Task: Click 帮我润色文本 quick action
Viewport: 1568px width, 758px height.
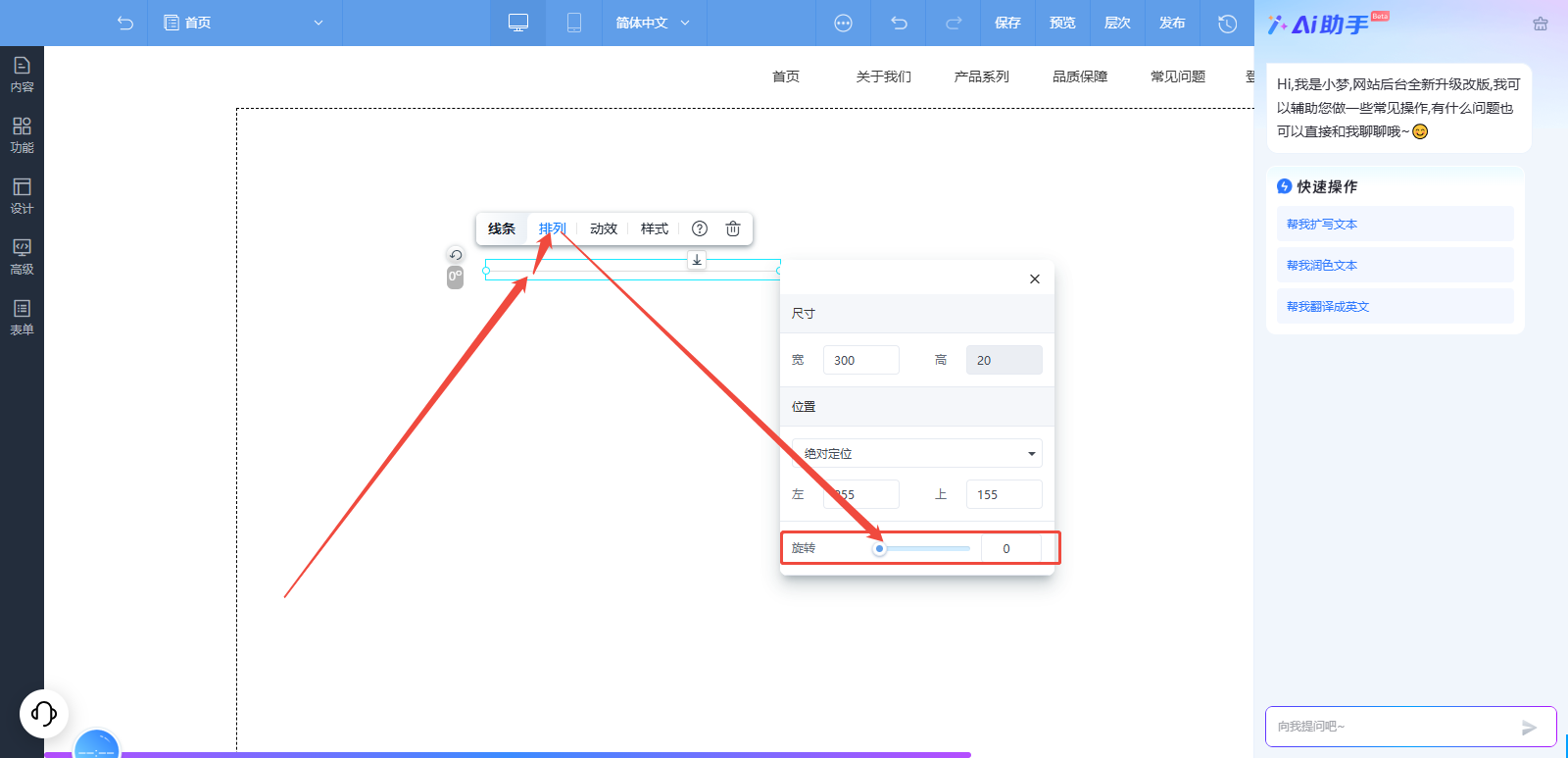Action: click(x=1396, y=265)
